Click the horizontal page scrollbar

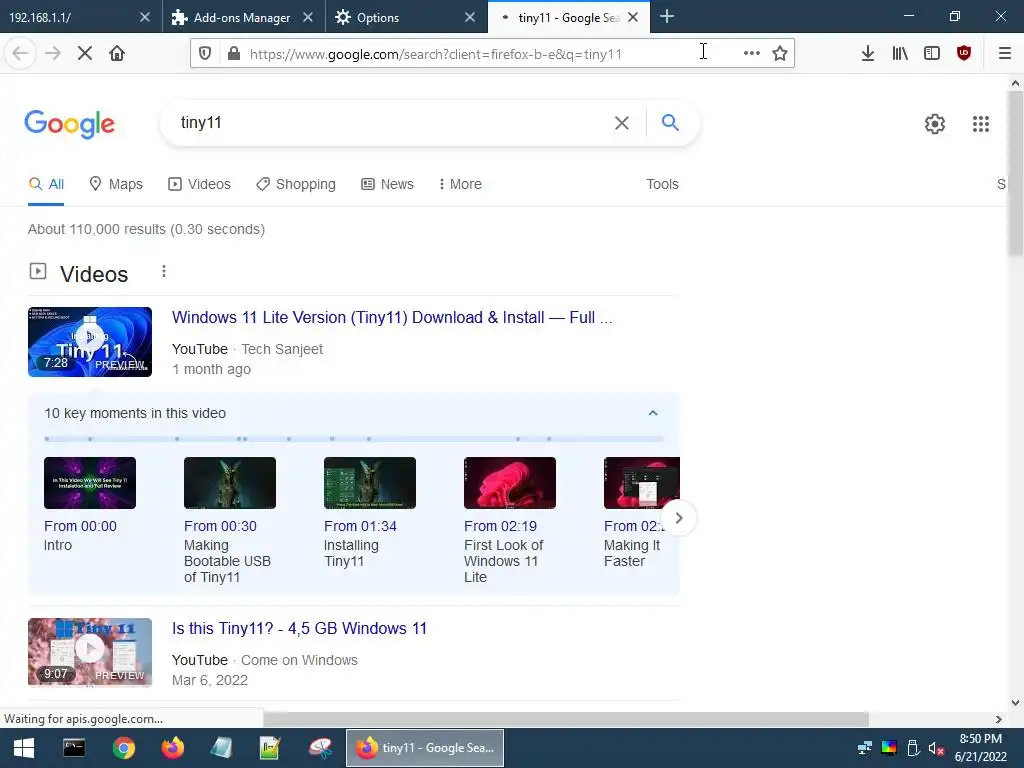click(x=566, y=719)
